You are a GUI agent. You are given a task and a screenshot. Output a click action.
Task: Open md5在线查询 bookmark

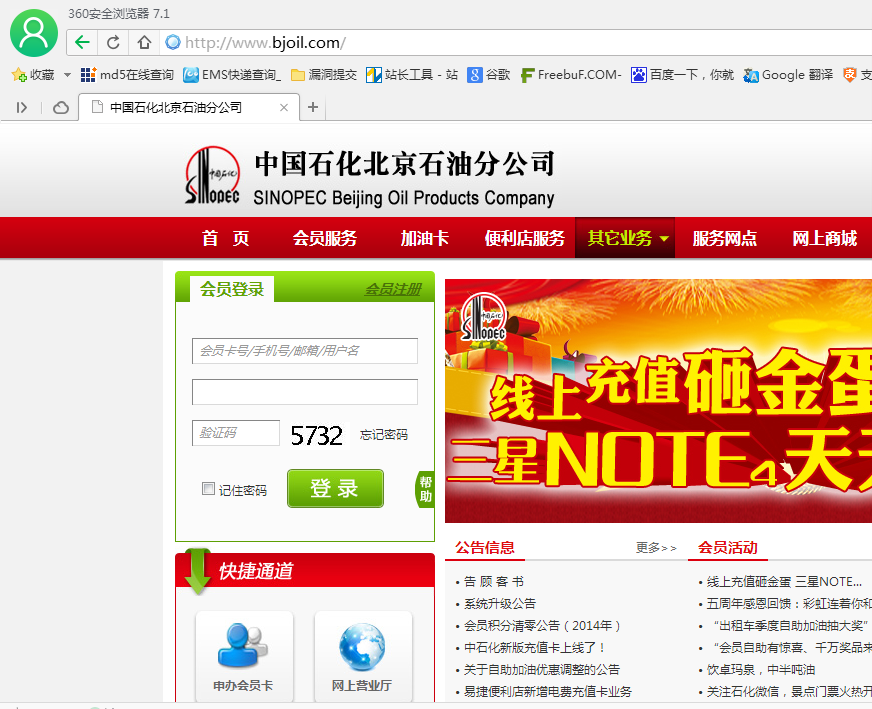pyautogui.click(x=127, y=75)
